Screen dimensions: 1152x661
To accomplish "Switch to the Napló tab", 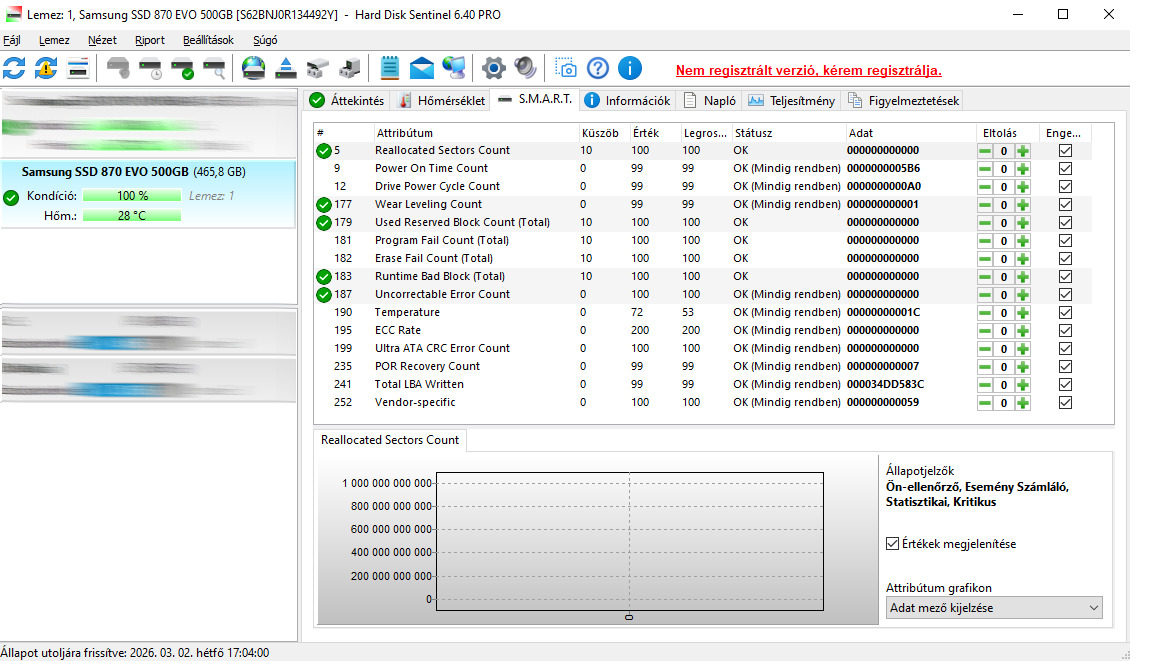I will pos(710,101).
